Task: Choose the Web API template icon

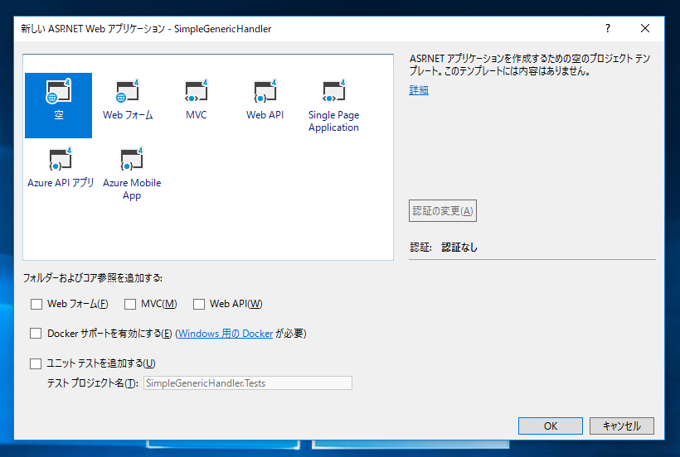Action: click(265, 101)
